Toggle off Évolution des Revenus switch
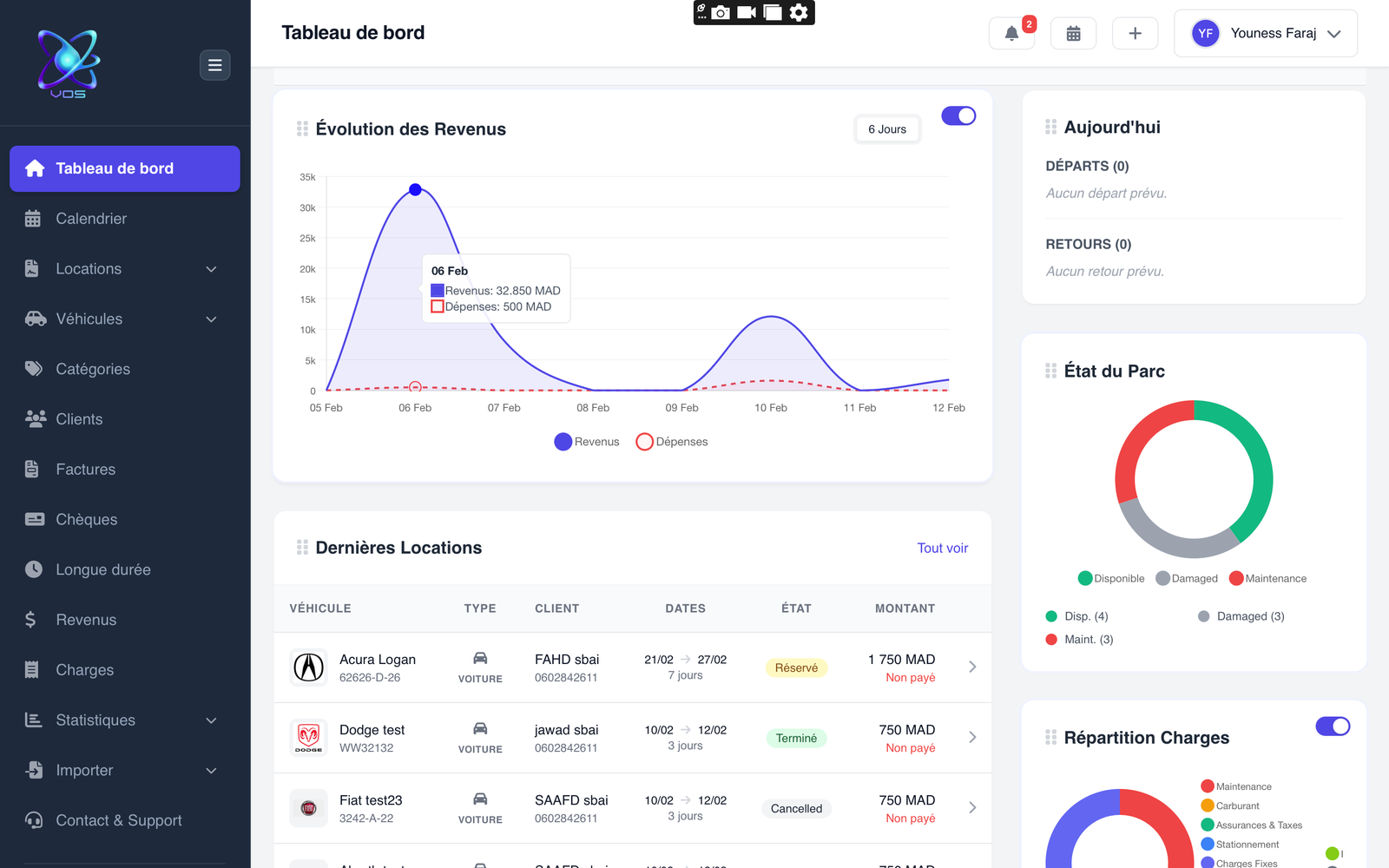 (x=958, y=116)
